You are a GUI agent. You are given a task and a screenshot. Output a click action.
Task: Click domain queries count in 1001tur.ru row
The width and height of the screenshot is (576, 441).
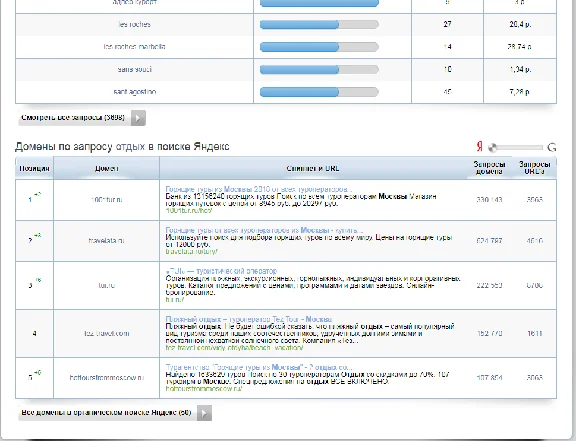point(489,200)
